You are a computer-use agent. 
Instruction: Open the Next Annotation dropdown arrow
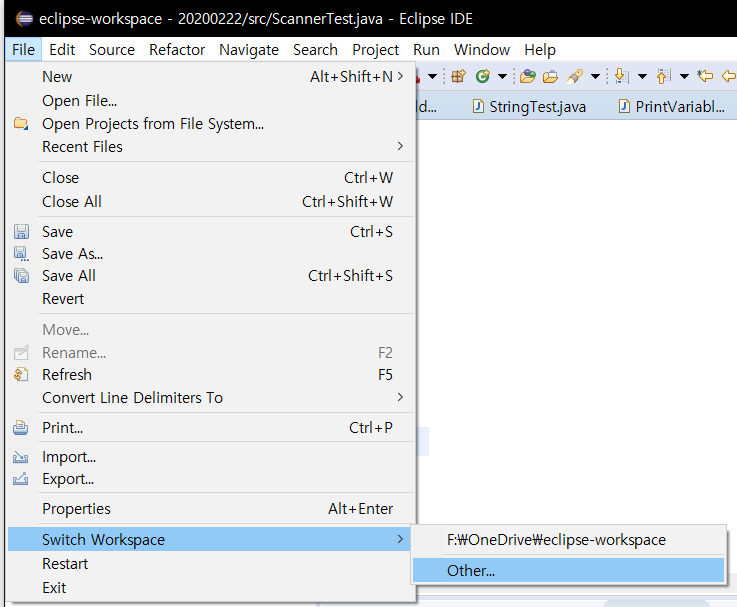[642, 76]
